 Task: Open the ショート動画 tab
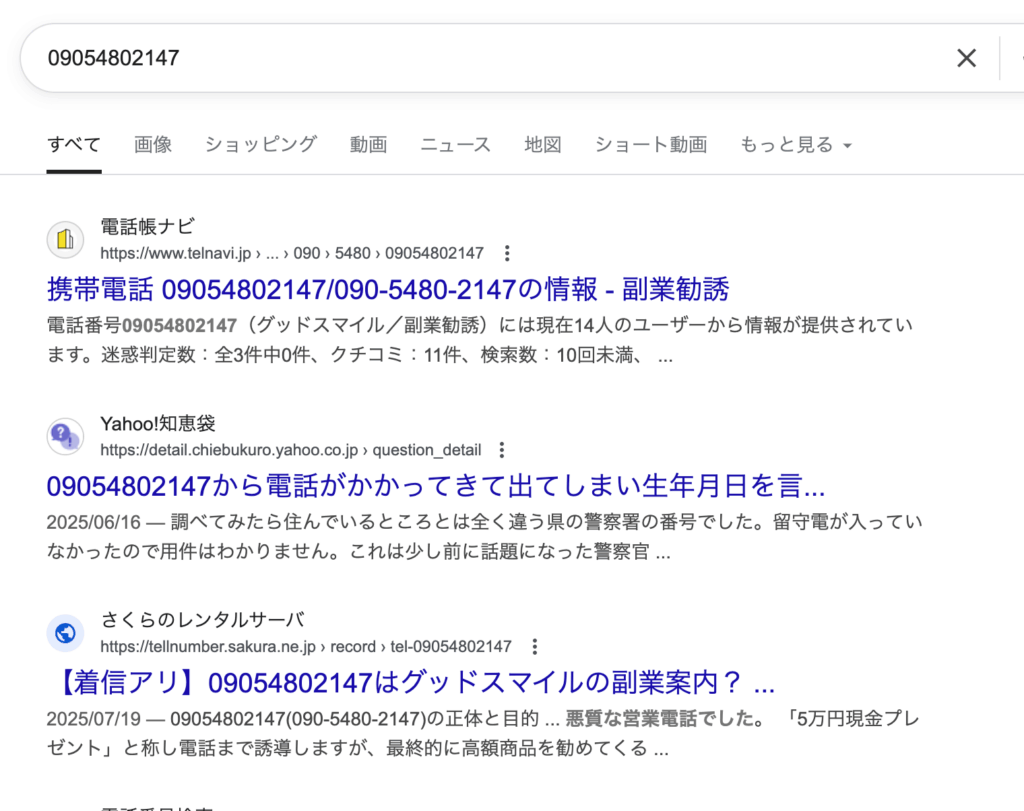[650, 144]
